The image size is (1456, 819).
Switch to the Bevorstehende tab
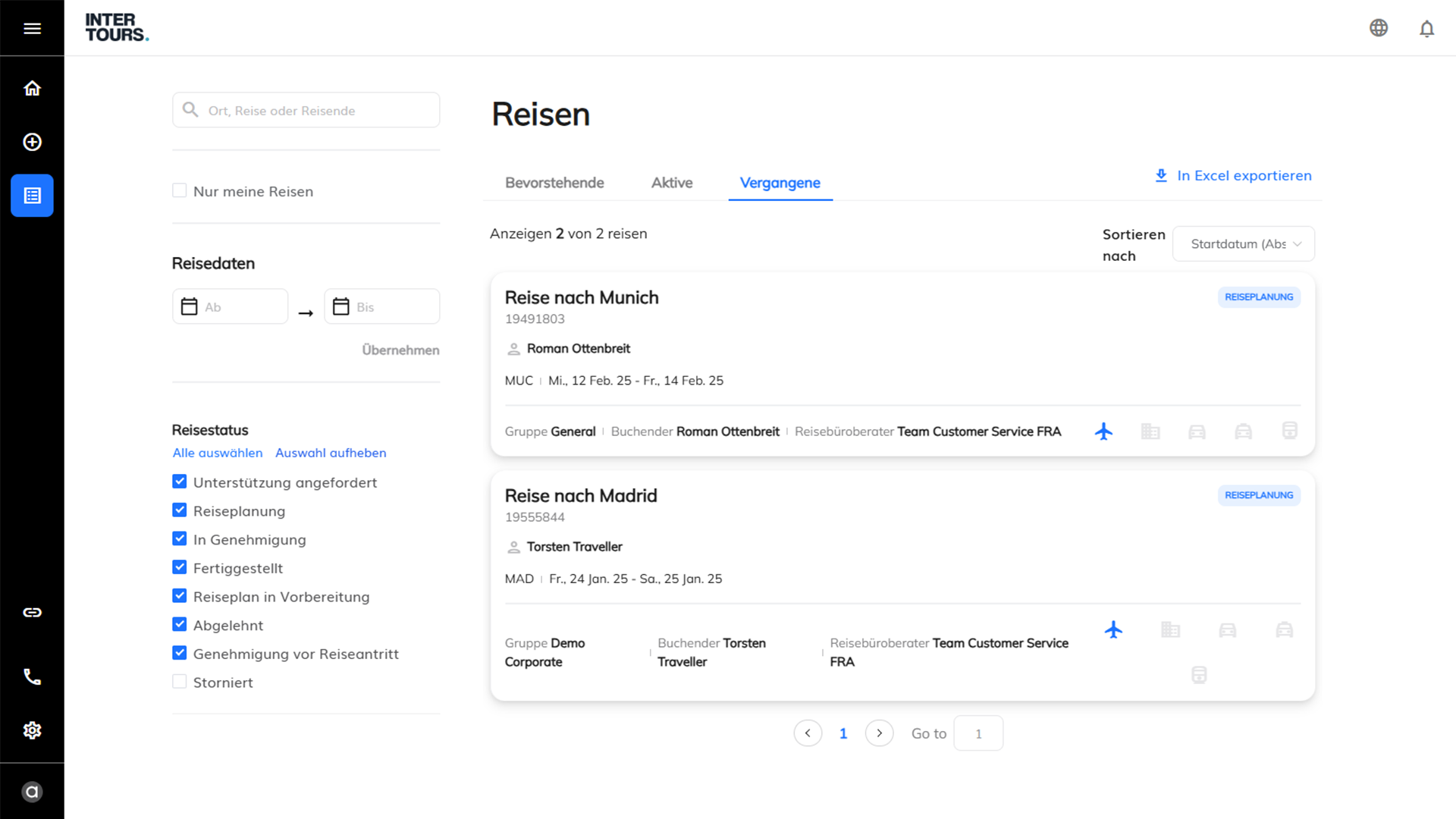coord(554,183)
